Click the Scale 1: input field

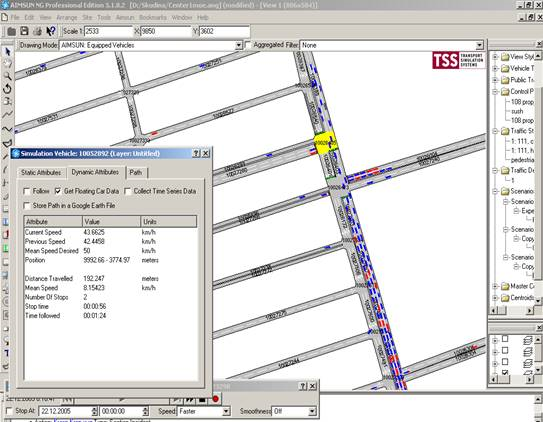click(108, 31)
